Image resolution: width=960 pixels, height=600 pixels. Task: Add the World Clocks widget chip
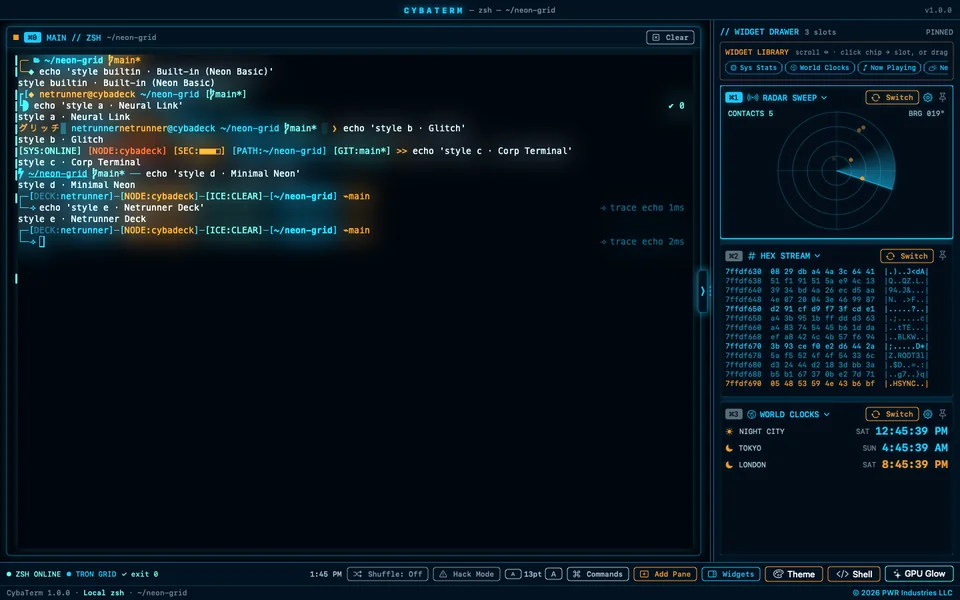coord(820,68)
